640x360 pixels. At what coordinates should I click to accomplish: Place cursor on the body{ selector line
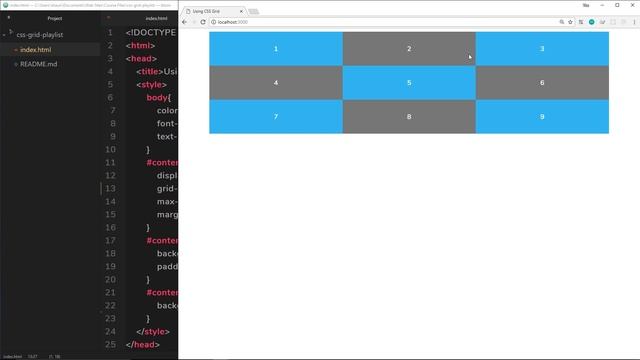pos(159,98)
